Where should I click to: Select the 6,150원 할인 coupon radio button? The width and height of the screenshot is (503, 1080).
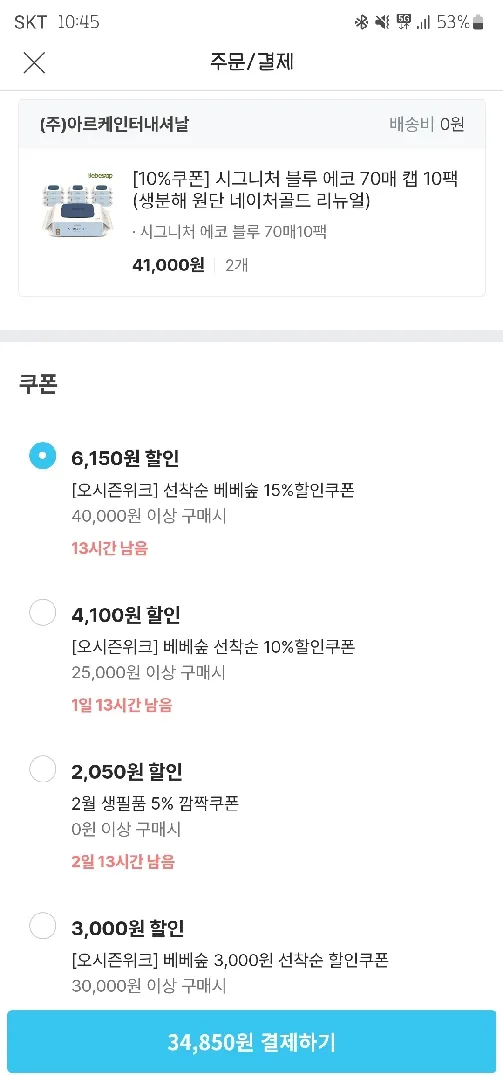tap(43, 455)
